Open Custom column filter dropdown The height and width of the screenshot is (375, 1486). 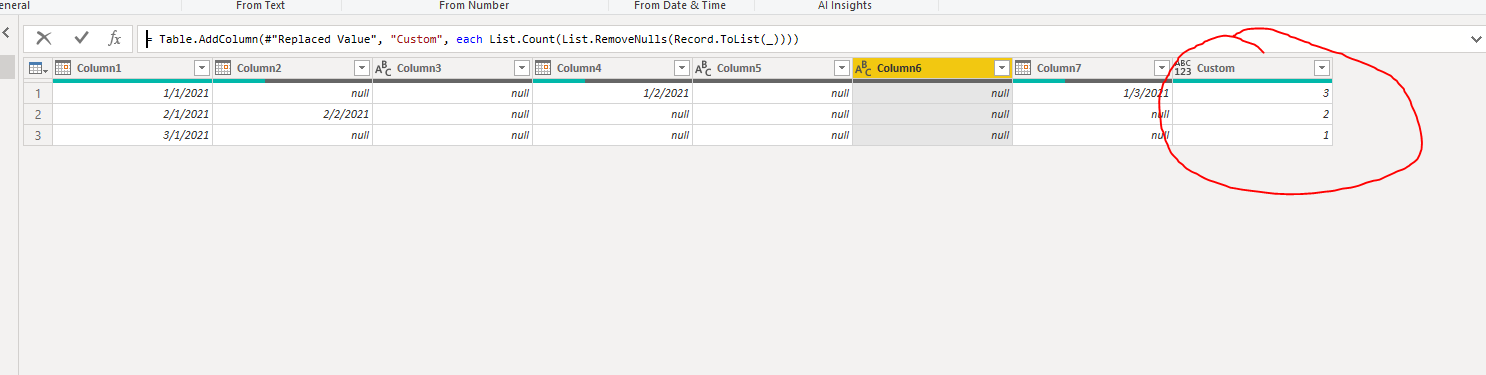(1321, 68)
